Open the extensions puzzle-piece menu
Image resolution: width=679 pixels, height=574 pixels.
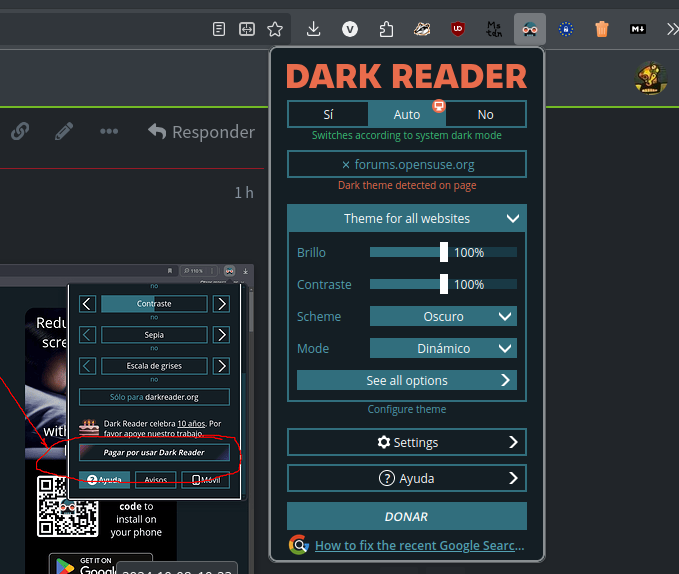click(x=386, y=29)
